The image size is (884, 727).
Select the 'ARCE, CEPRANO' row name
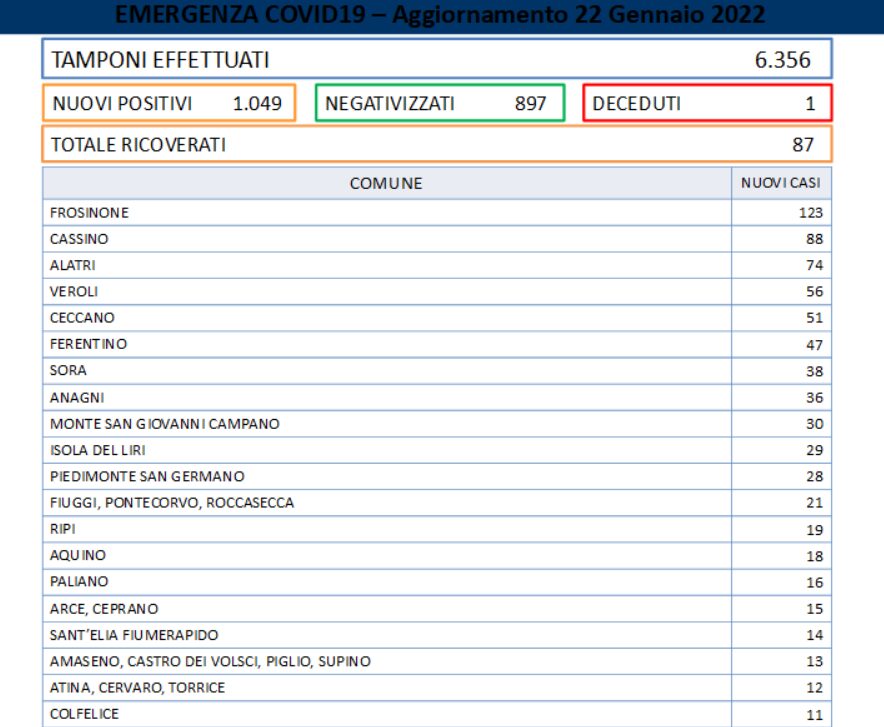click(x=104, y=609)
